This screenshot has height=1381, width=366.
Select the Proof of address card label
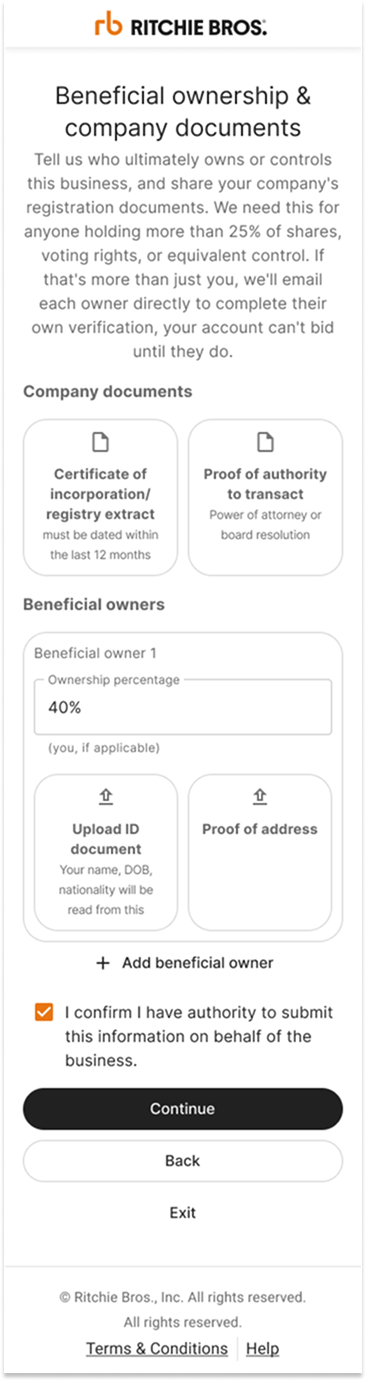260,829
